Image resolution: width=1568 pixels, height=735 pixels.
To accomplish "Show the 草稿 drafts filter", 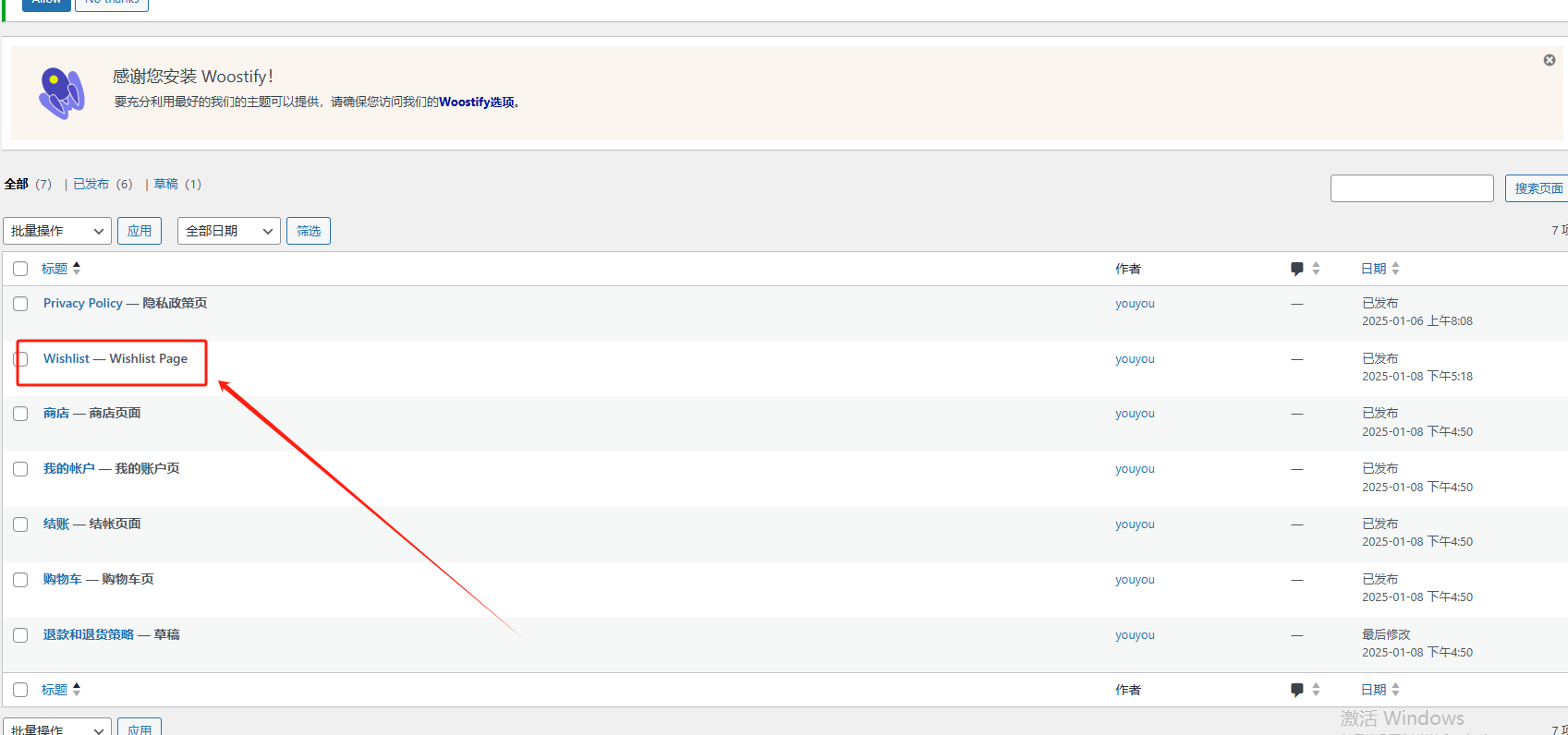I will pyautogui.click(x=166, y=185).
